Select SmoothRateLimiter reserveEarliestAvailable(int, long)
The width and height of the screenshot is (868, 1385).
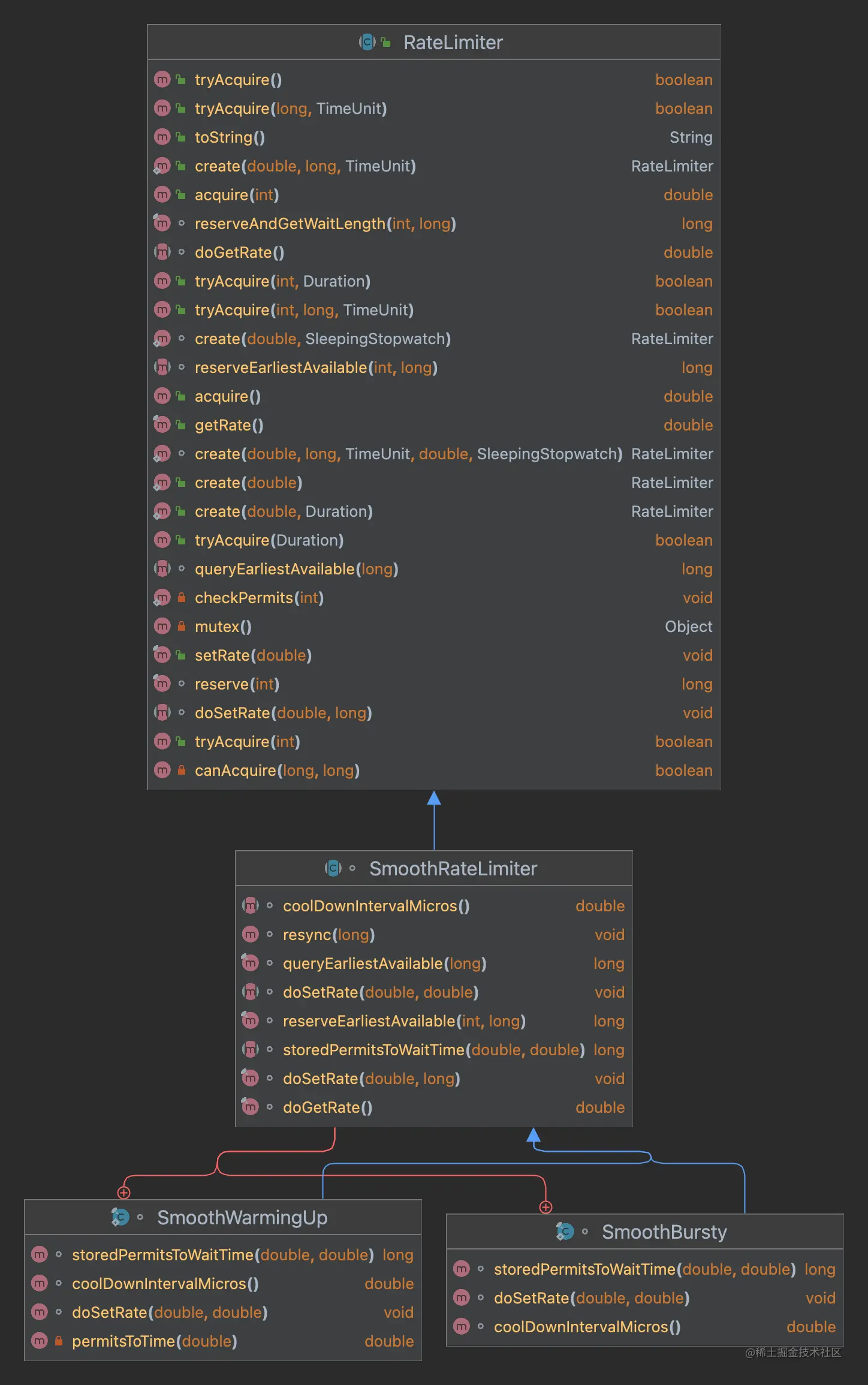434,1020
